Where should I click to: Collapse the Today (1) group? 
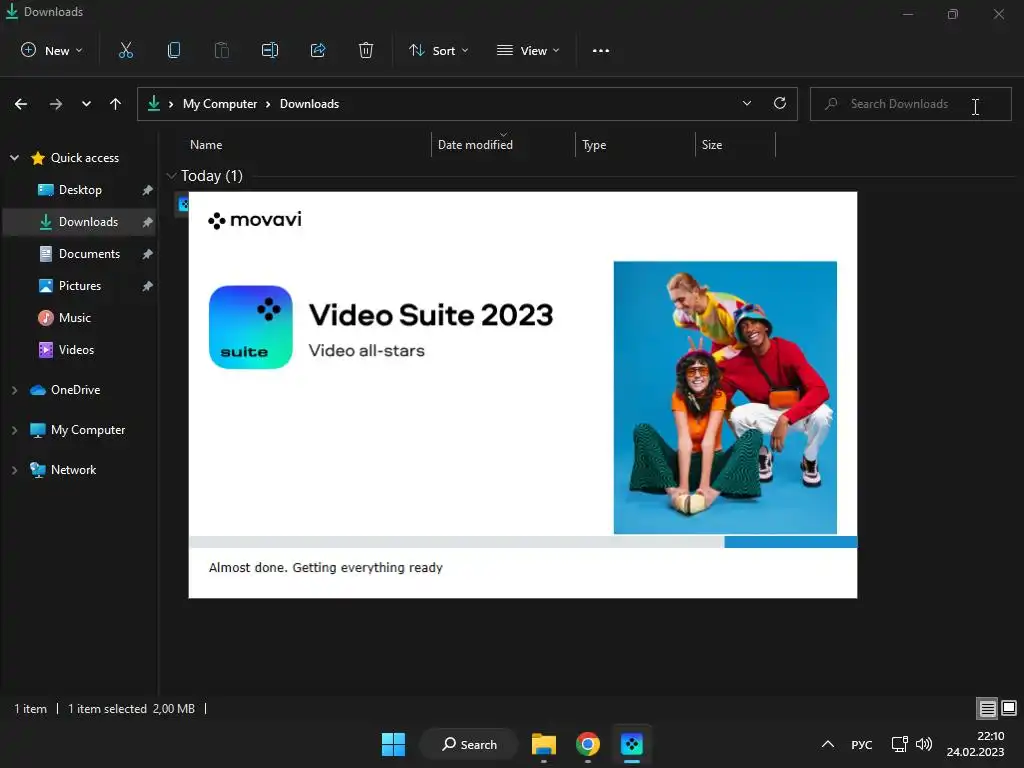pyautogui.click(x=172, y=176)
